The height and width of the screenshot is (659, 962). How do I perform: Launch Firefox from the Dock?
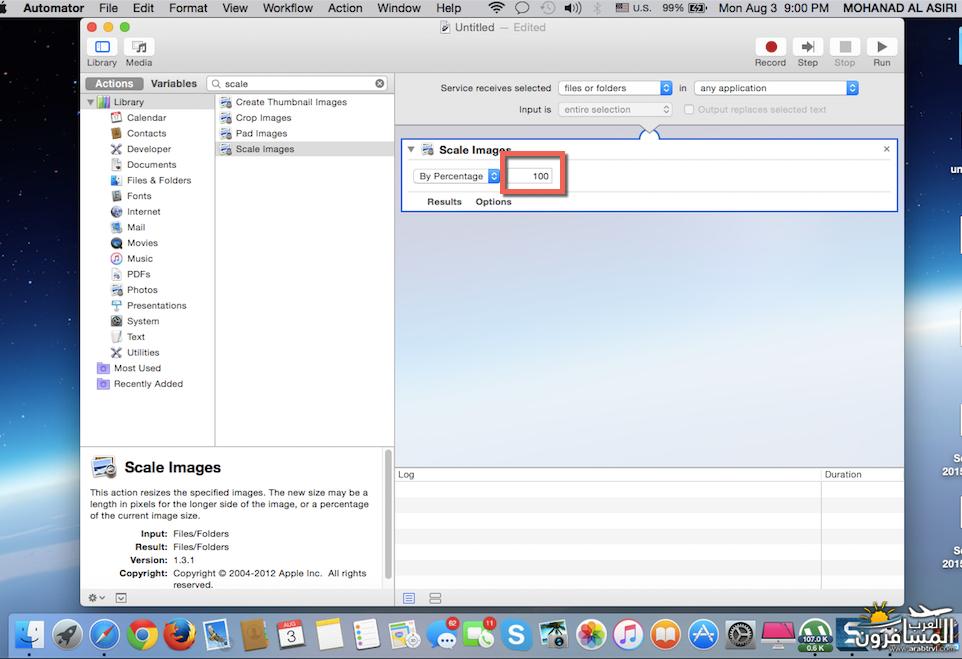click(179, 634)
